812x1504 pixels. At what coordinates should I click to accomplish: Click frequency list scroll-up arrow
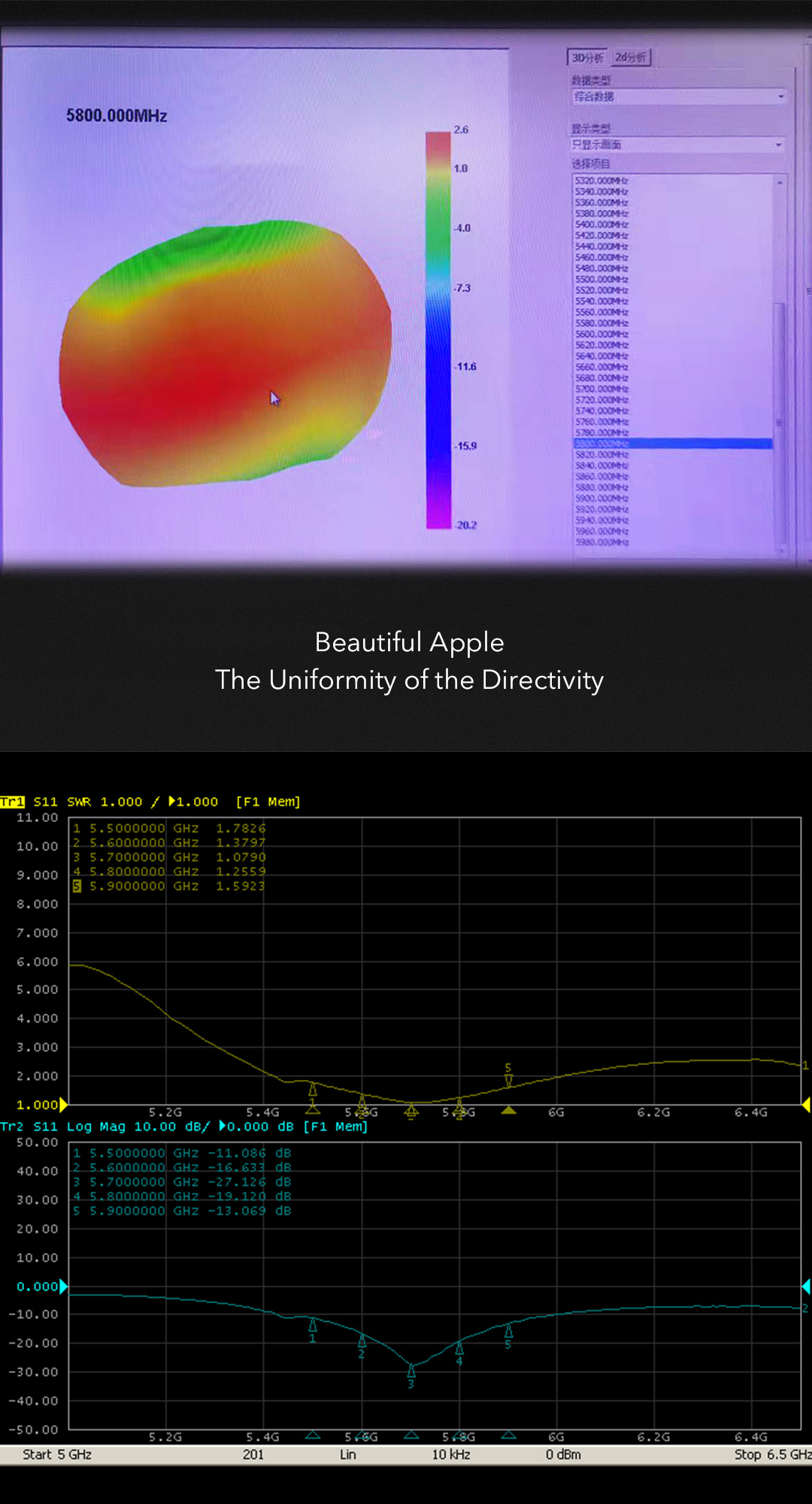[x=780, y=183]
